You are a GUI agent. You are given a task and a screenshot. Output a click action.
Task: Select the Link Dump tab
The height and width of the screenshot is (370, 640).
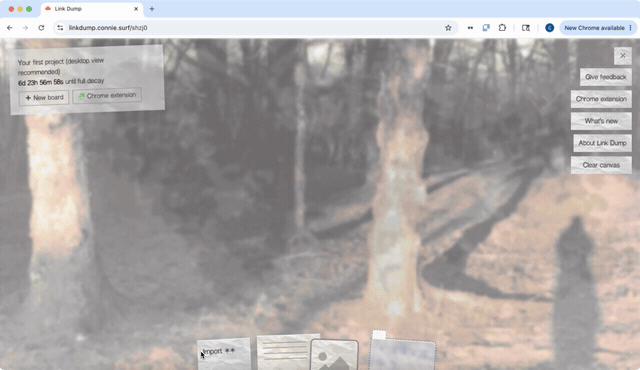(x=91, y=9)
